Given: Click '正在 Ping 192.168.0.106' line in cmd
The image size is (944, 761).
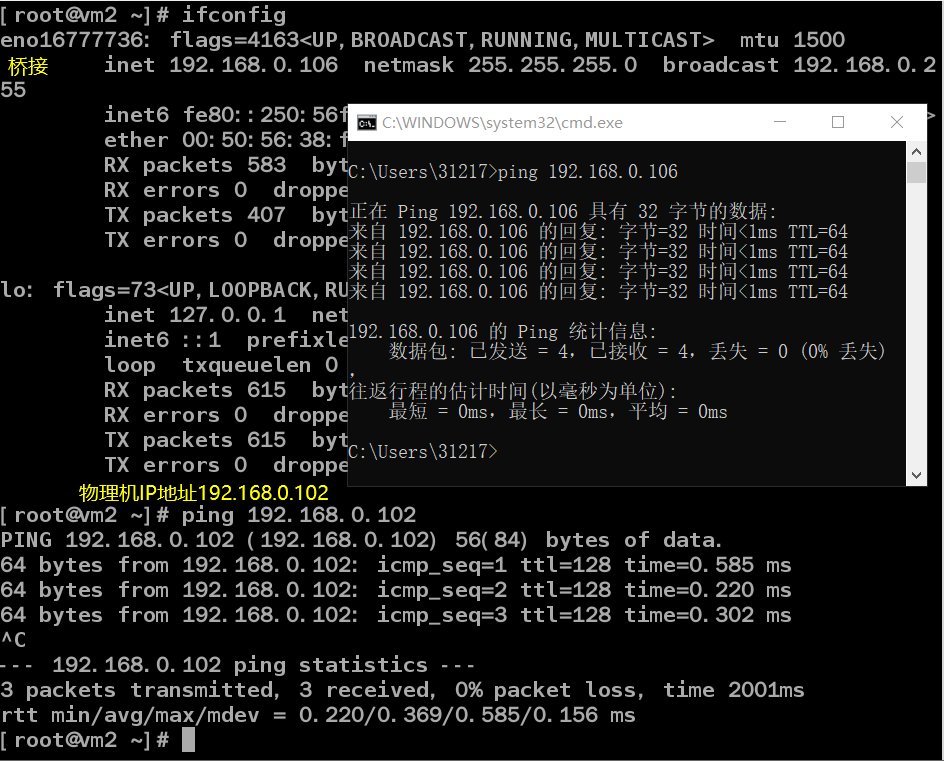Looking at the screenshot, I should [x=563, y=212].
